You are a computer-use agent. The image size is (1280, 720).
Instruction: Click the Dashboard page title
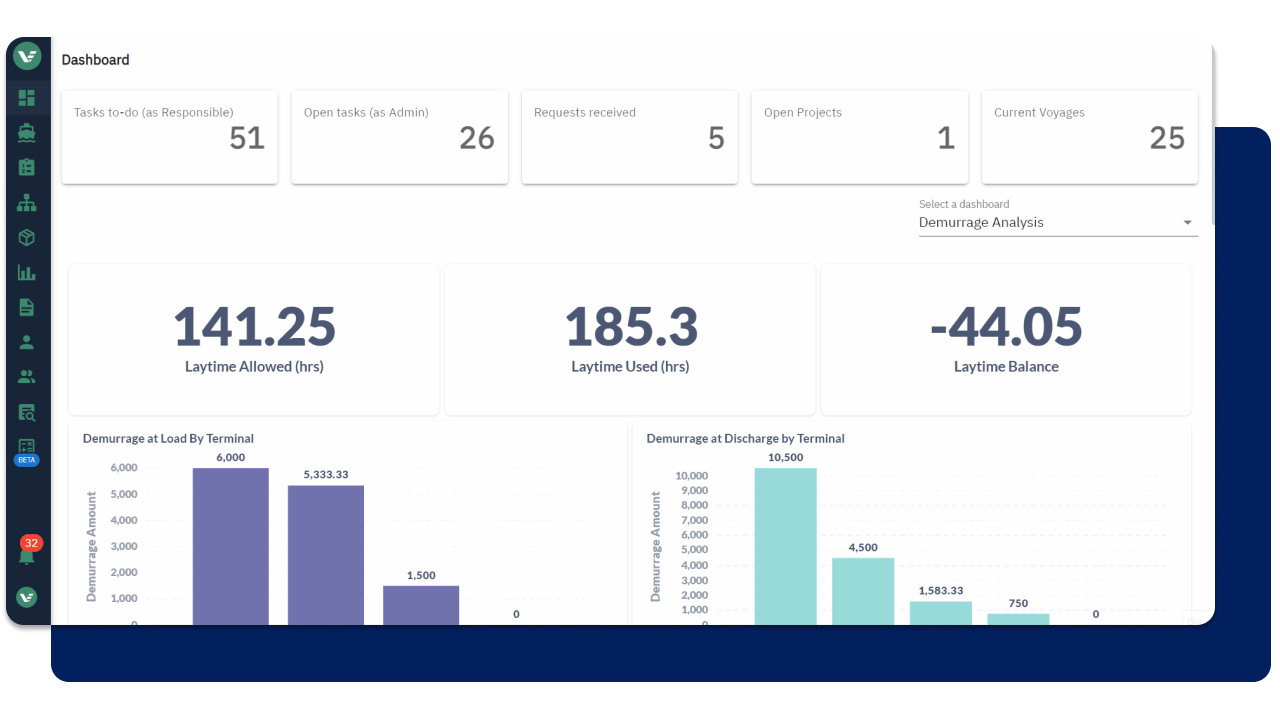coord(96,60)
